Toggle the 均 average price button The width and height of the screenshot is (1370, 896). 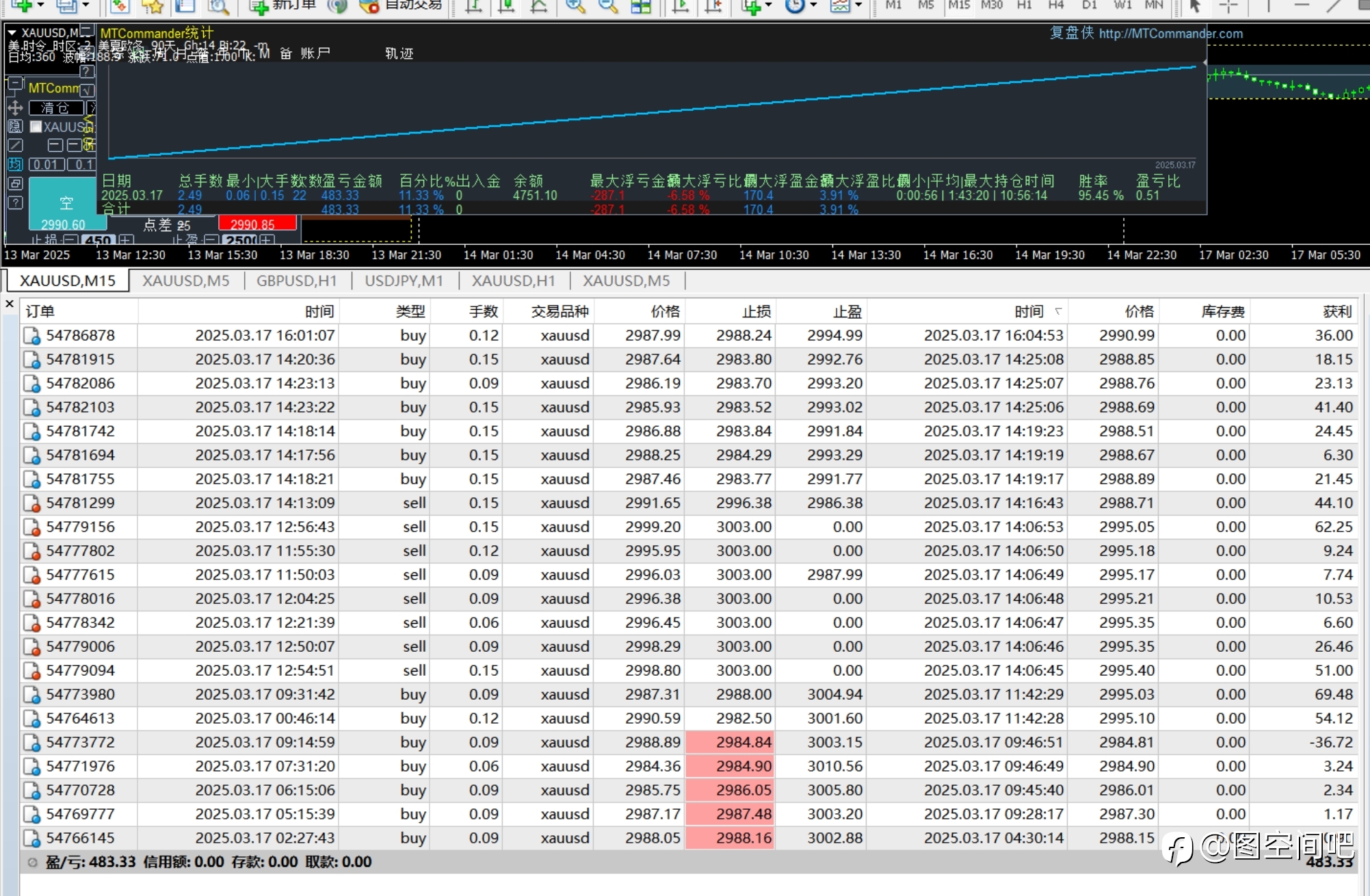click(15, 164)
